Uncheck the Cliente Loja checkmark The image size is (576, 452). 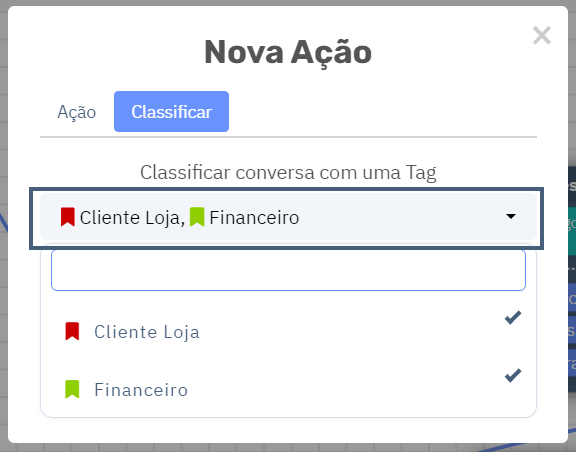(513, 318)
